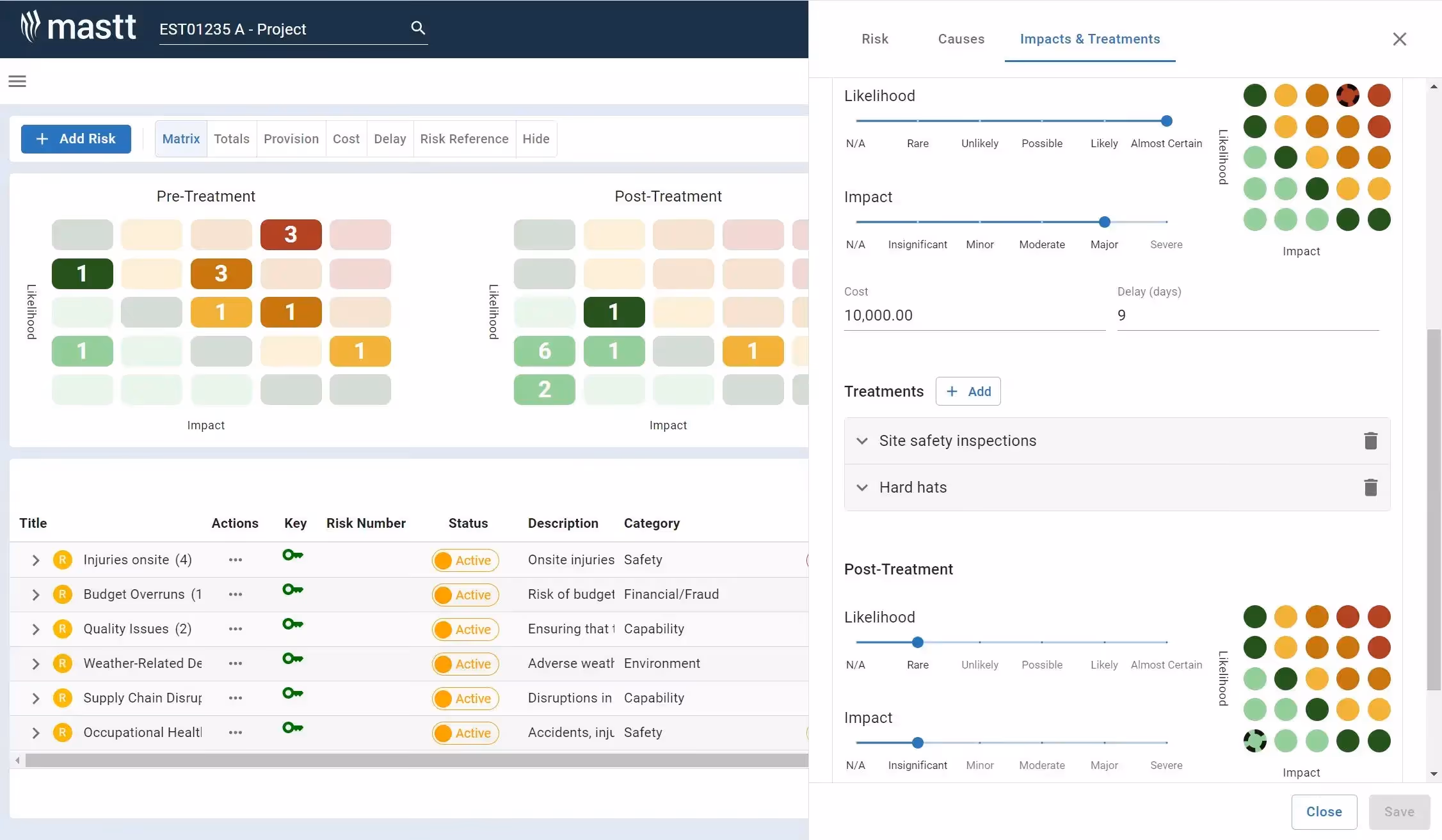1442x840 pixels.
Task: Expand the Injuries onsite risk row
Action: click(x=36, y=560)
